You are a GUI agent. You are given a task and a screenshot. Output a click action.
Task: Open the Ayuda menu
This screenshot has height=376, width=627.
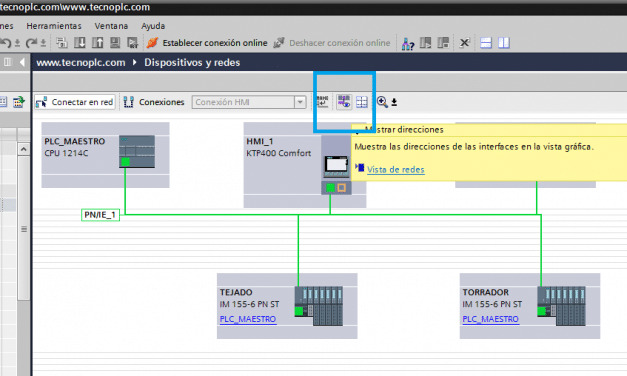(153, 26)
